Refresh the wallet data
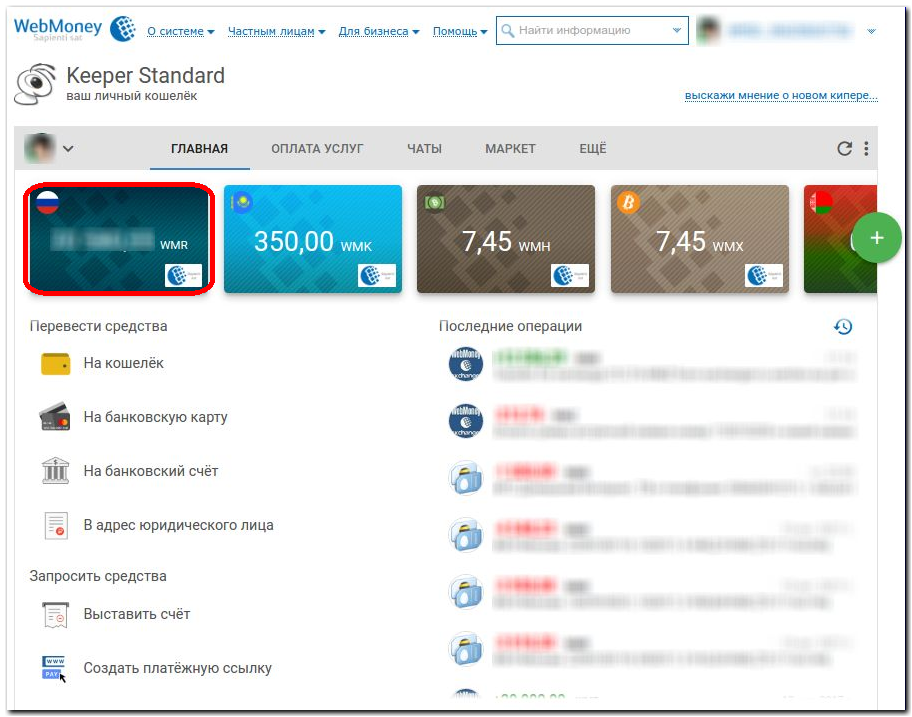The image size is (912, 717). click(844, 149)
